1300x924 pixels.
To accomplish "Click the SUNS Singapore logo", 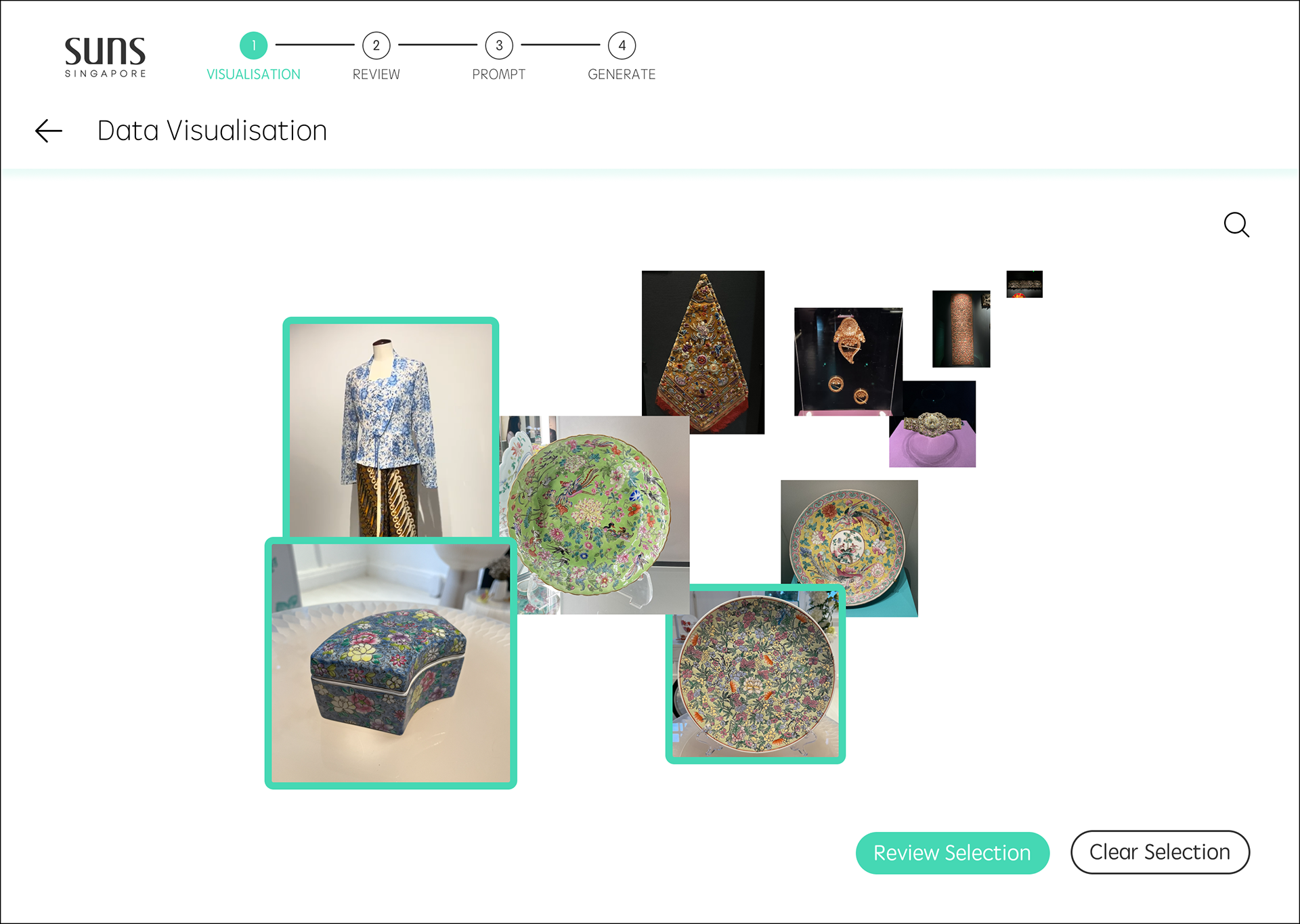I will 105,58.
